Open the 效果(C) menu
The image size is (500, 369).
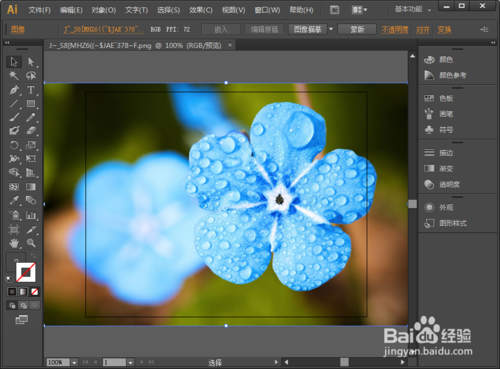[201, 10]
